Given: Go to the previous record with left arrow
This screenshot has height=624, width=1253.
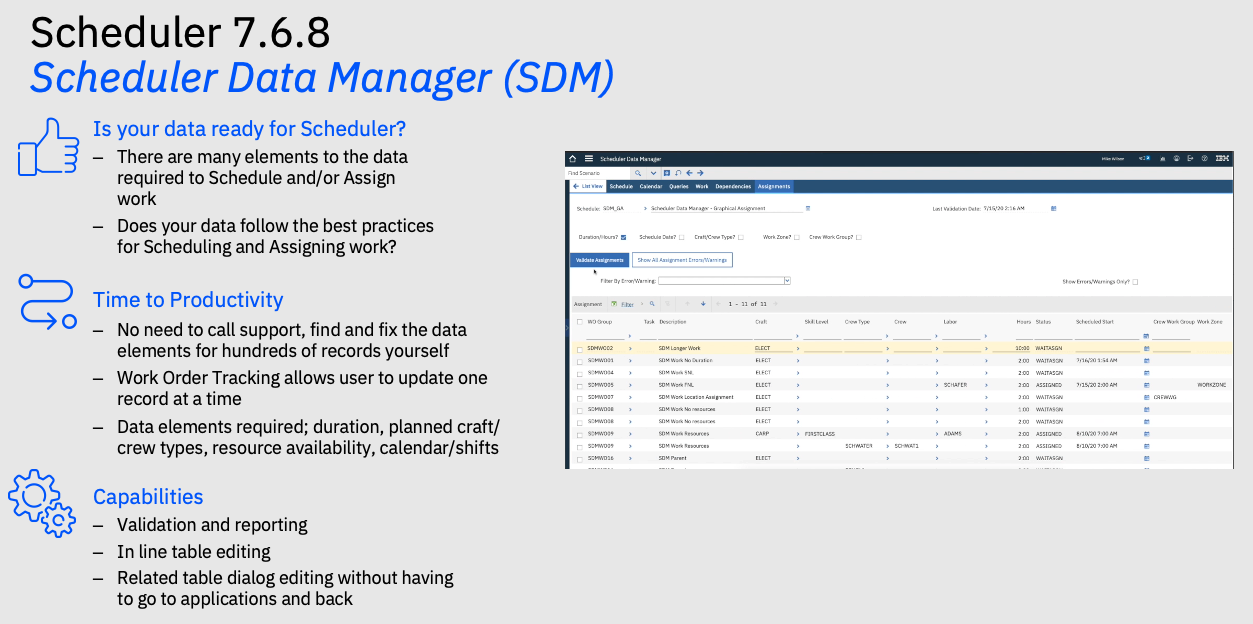Looking at the screenshot, I should tap(689, 173).
